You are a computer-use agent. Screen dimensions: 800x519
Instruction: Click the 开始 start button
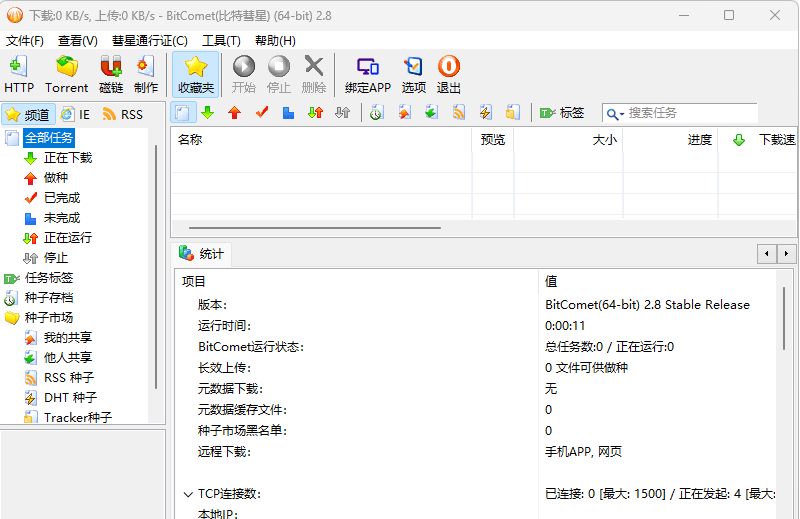coord(243,75)
